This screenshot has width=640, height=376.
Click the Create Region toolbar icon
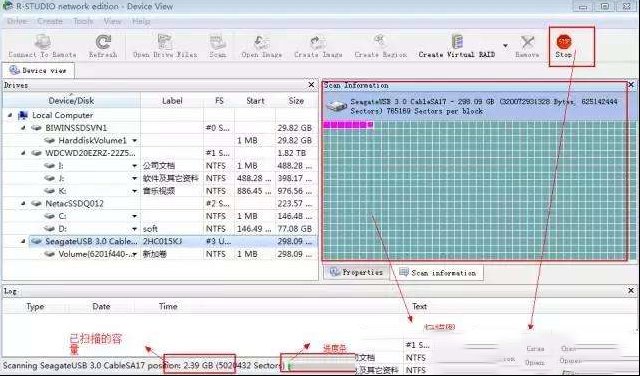coord(380,46)
